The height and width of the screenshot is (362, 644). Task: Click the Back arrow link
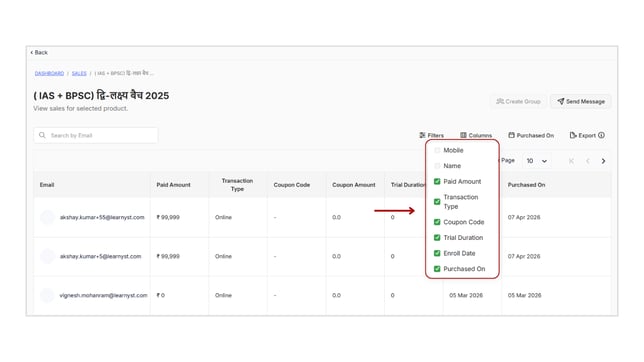(x=39, y=53)
